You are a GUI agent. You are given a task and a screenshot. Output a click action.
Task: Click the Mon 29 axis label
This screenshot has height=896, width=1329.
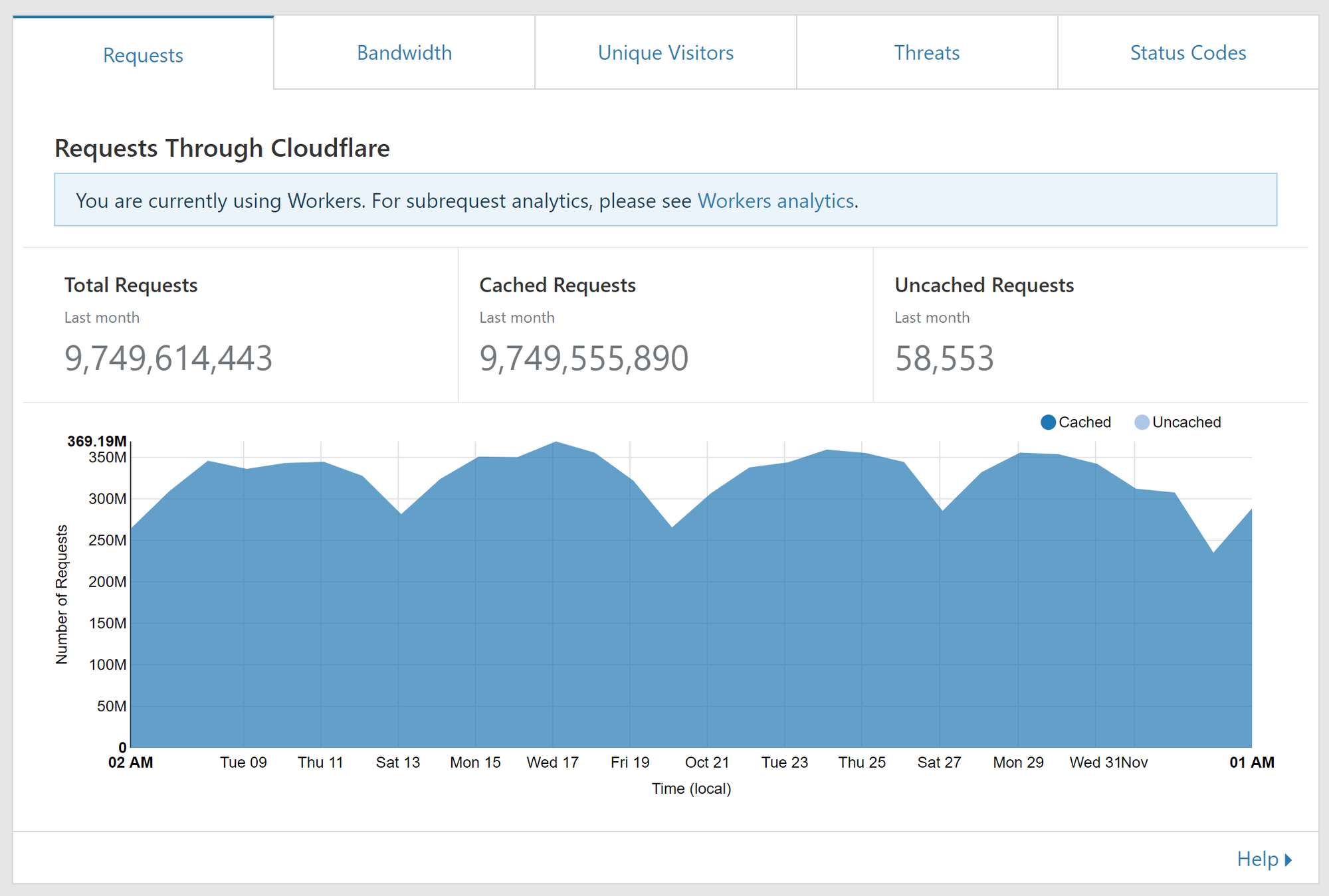tap(1018, 762)
